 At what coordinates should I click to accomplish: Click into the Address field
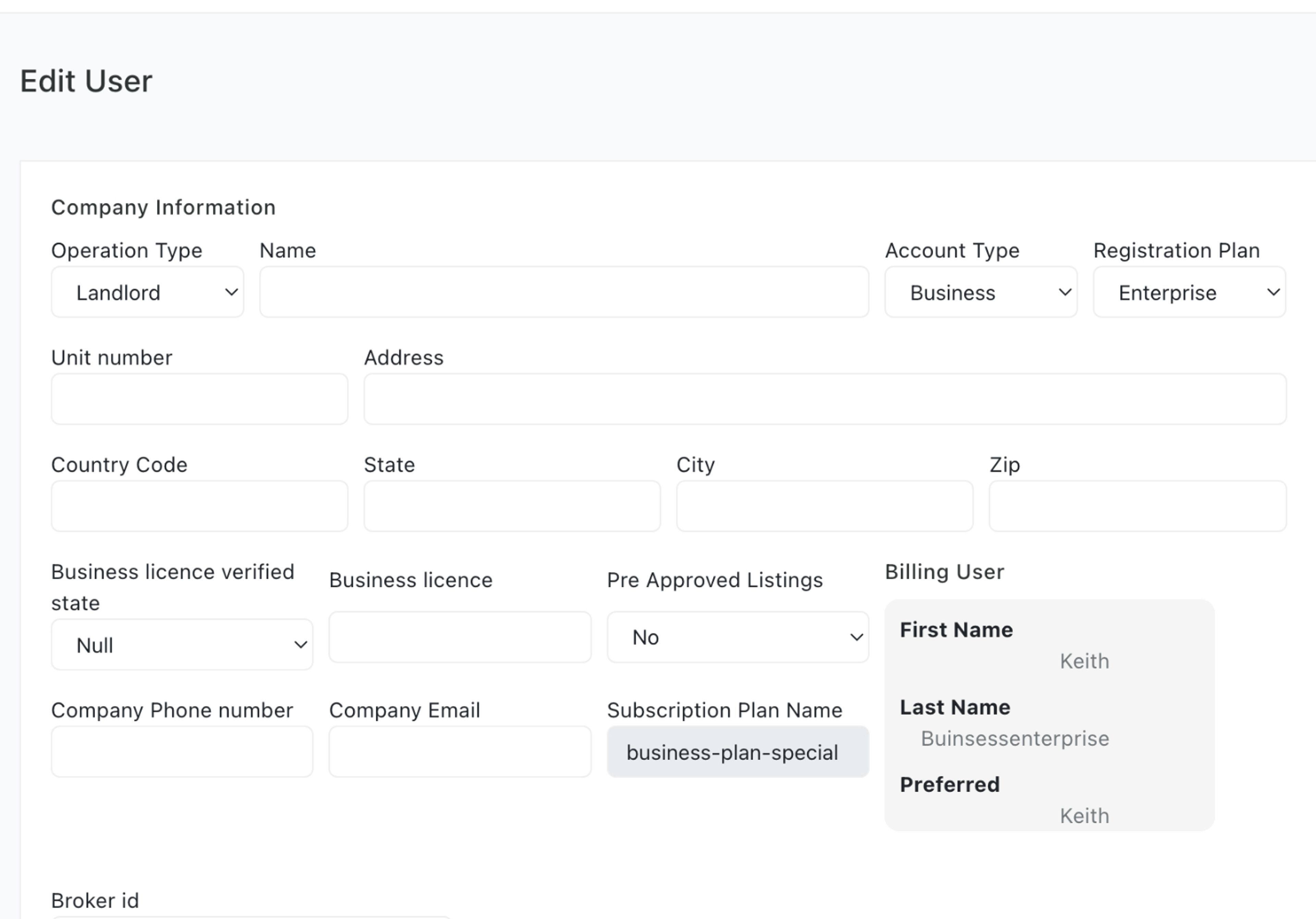coord(825,399)
